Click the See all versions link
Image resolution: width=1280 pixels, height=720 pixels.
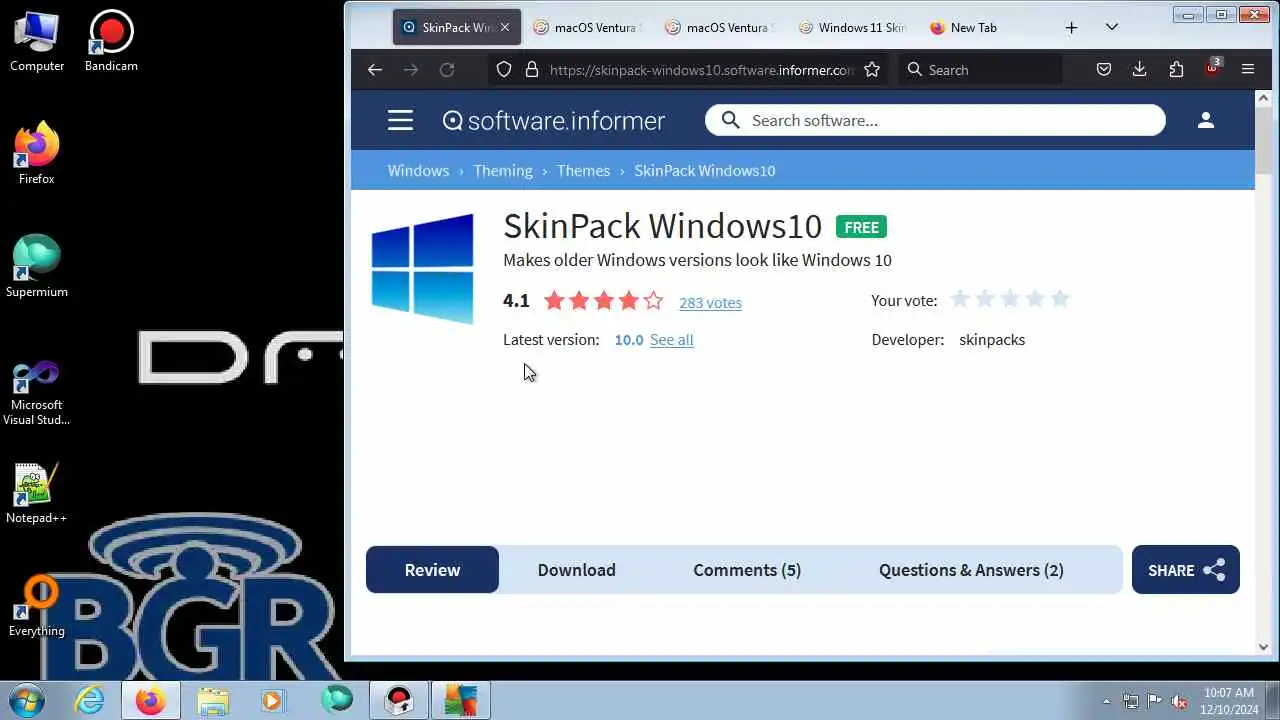point(671,340)
